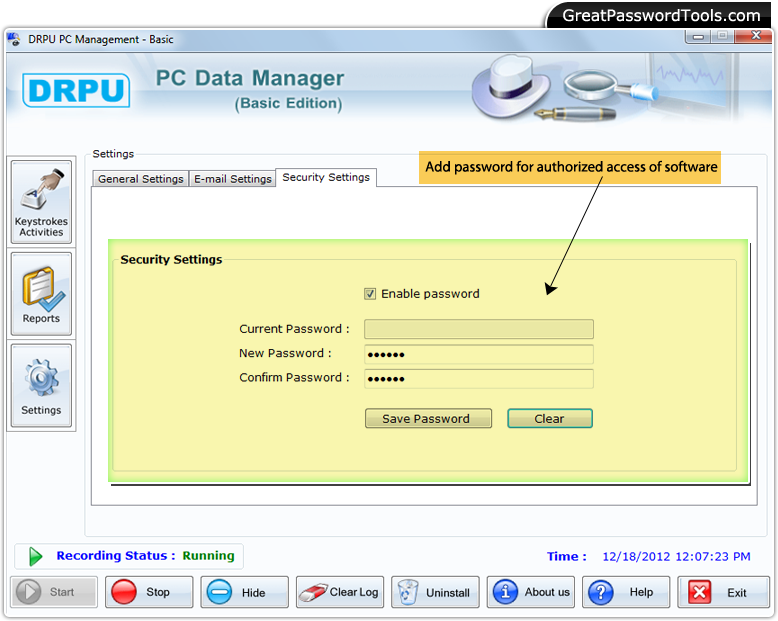
Task: Click the PC Data Manager heading
Action: click(250, 78)
